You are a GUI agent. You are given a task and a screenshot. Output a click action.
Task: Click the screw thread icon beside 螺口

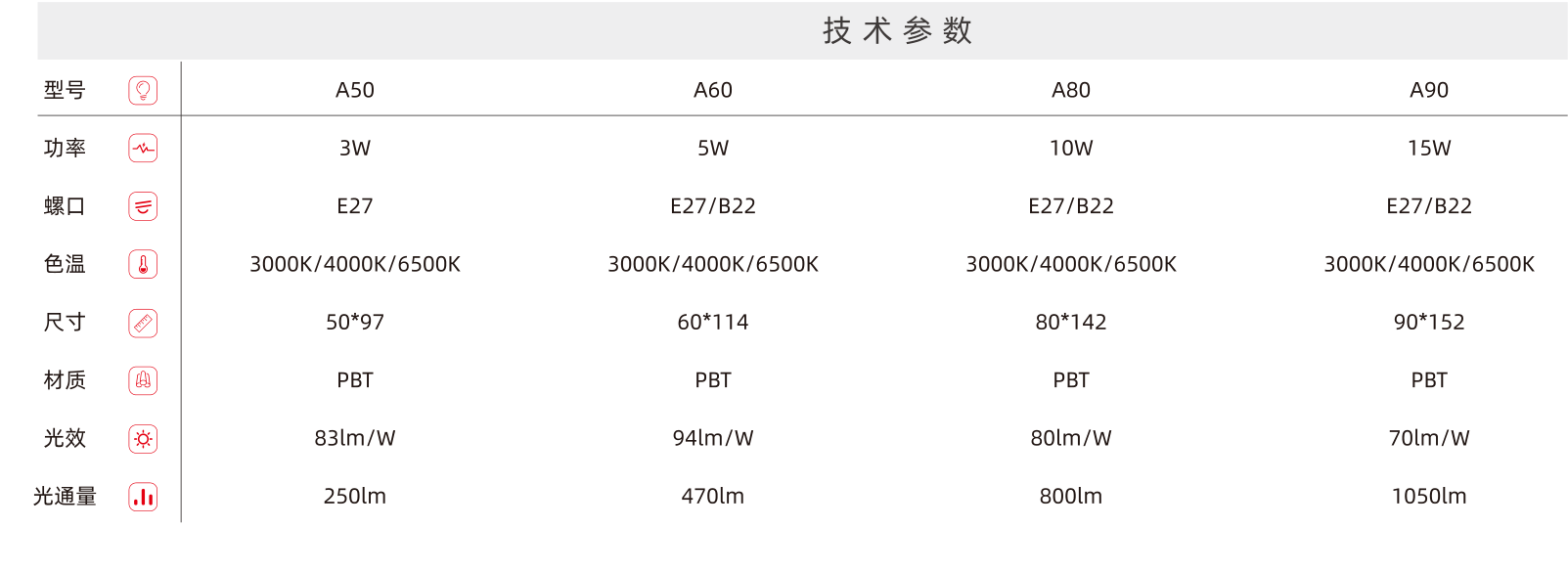(143, 206)
